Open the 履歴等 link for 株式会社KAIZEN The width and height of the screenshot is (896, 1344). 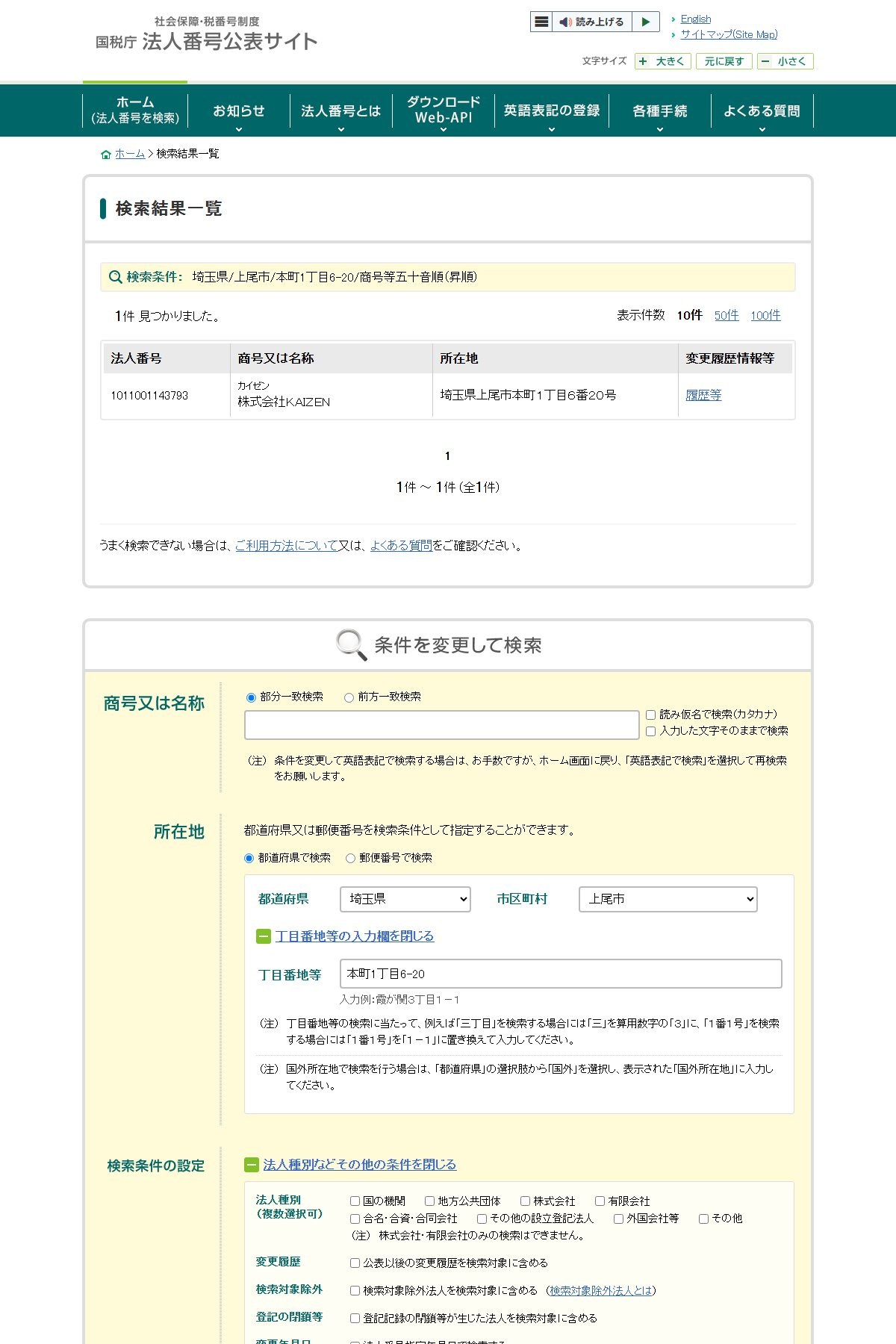point(703,395)
